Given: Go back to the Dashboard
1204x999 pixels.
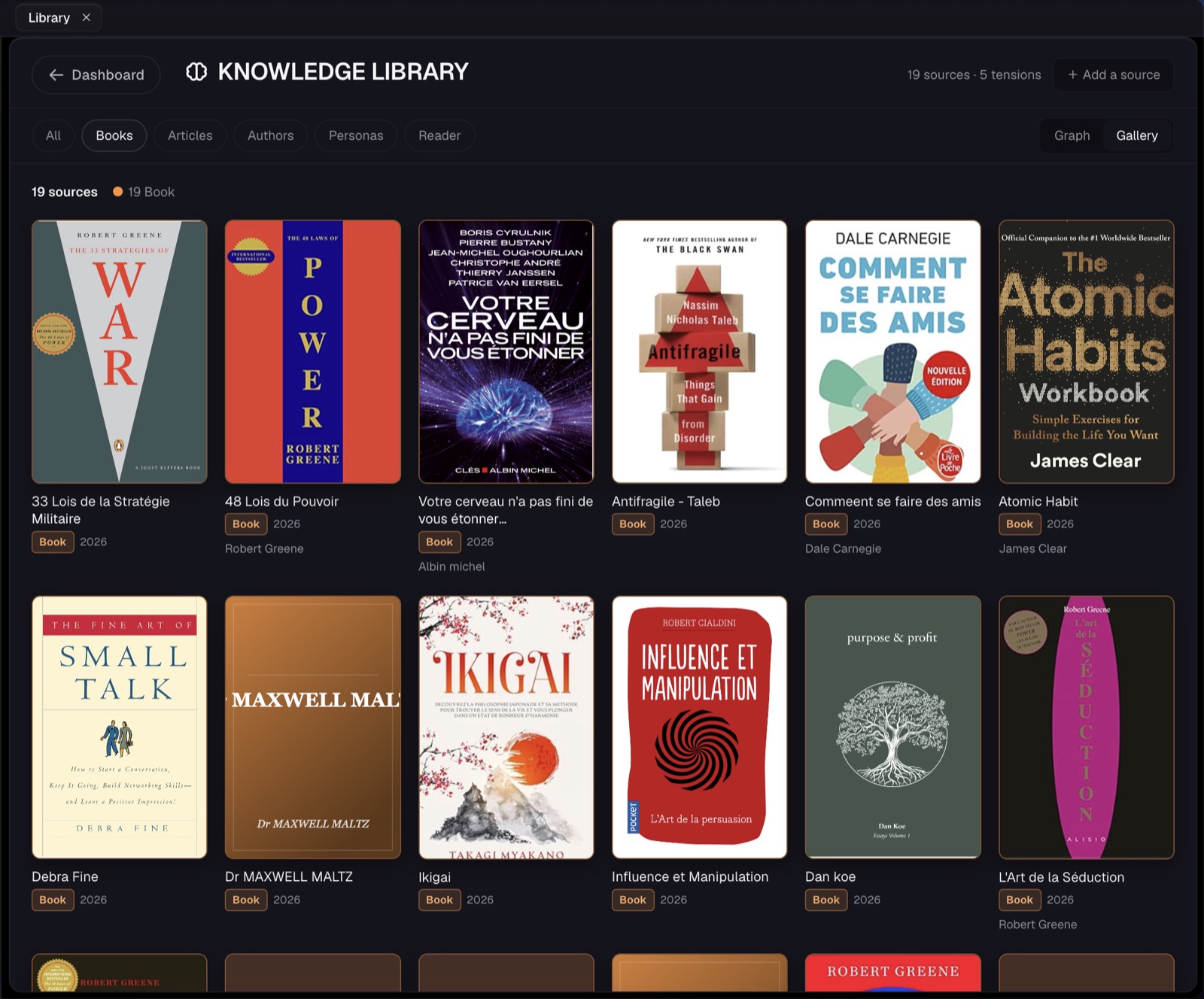Looking at the screenshot, I should tap(96, 74).
